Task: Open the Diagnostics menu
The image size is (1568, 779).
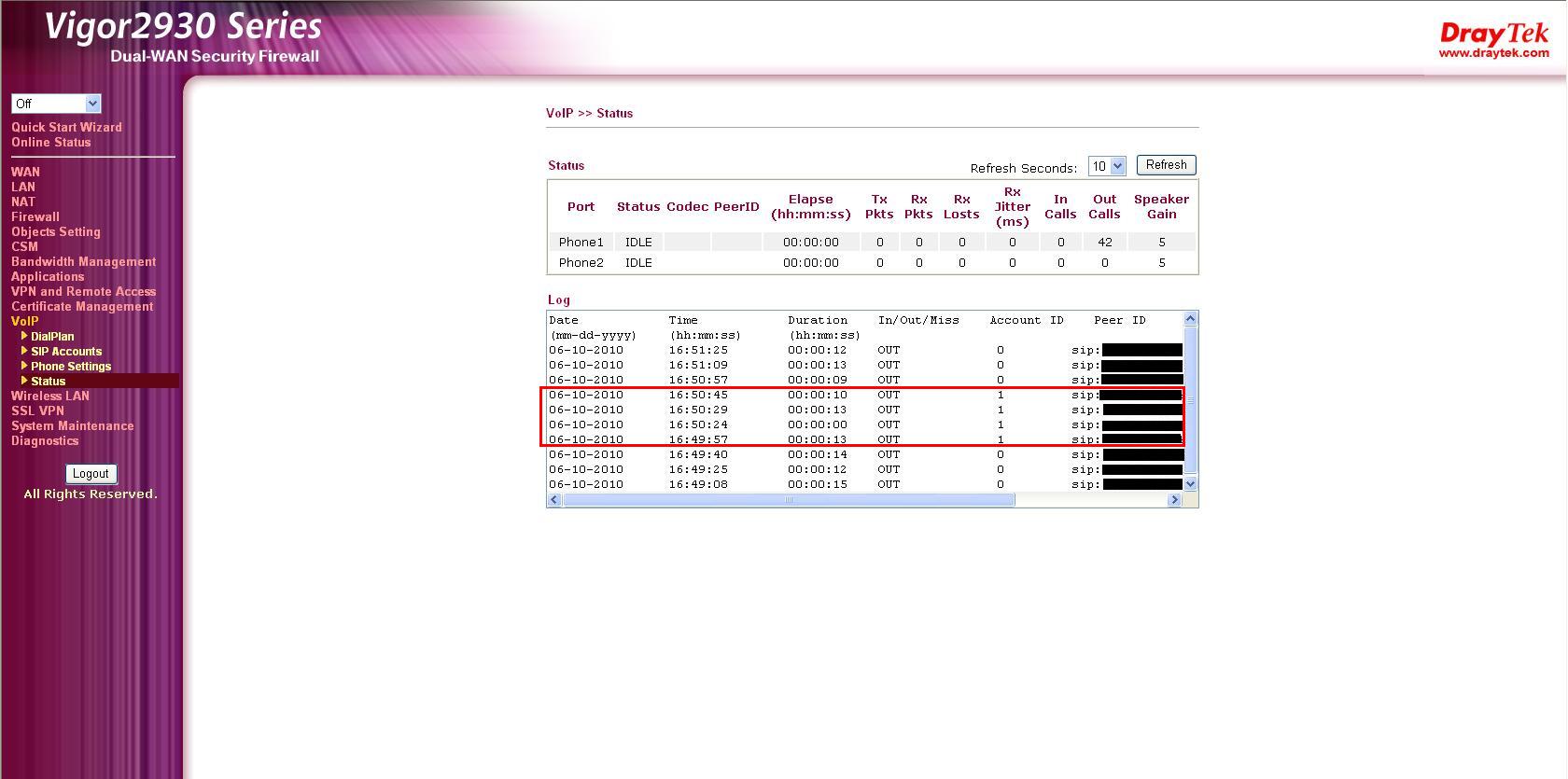Action: [x=45, y=440]
